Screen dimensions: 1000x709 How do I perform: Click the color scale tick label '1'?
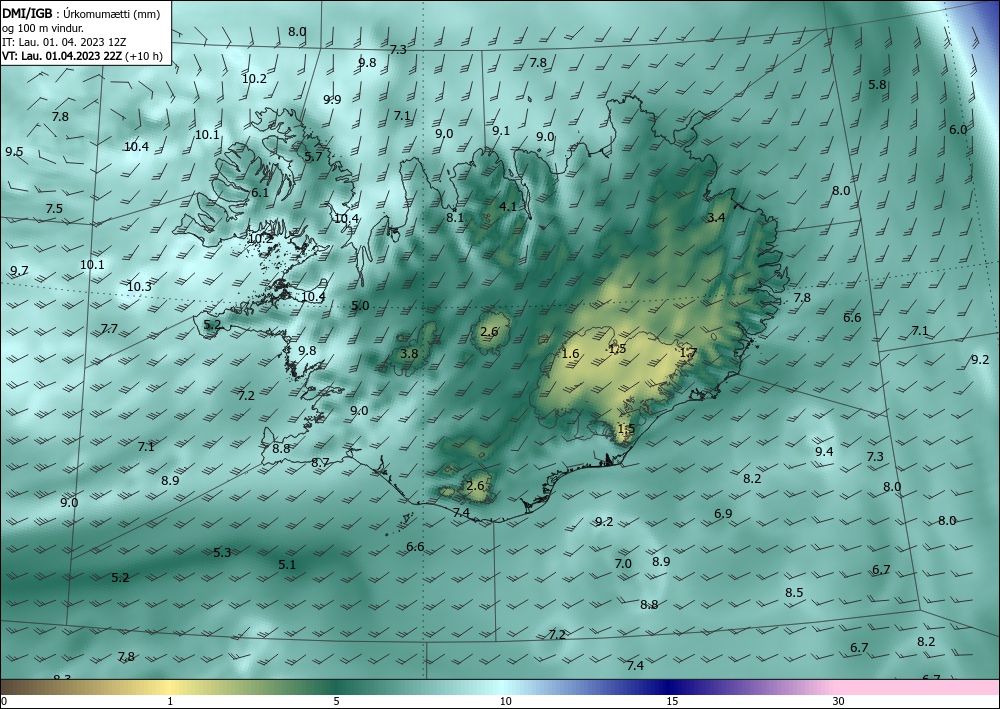point(170,701)
